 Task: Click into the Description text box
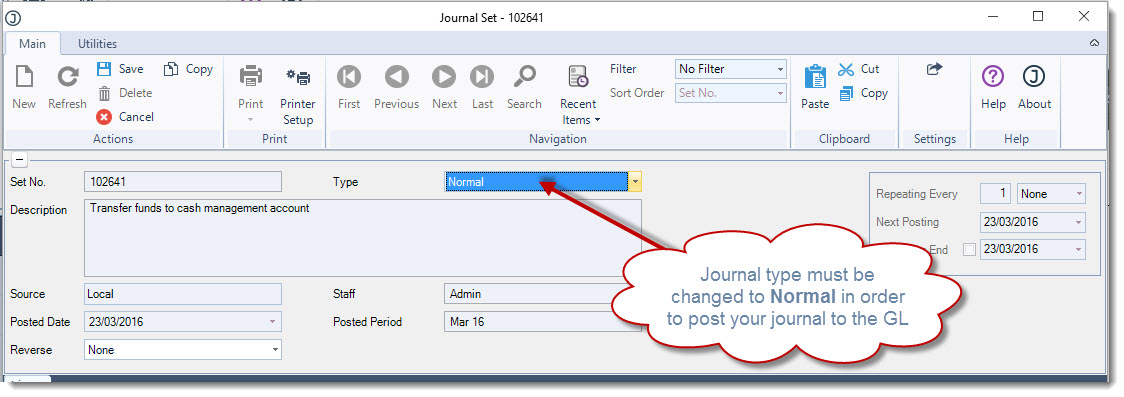tap(363, 238)
